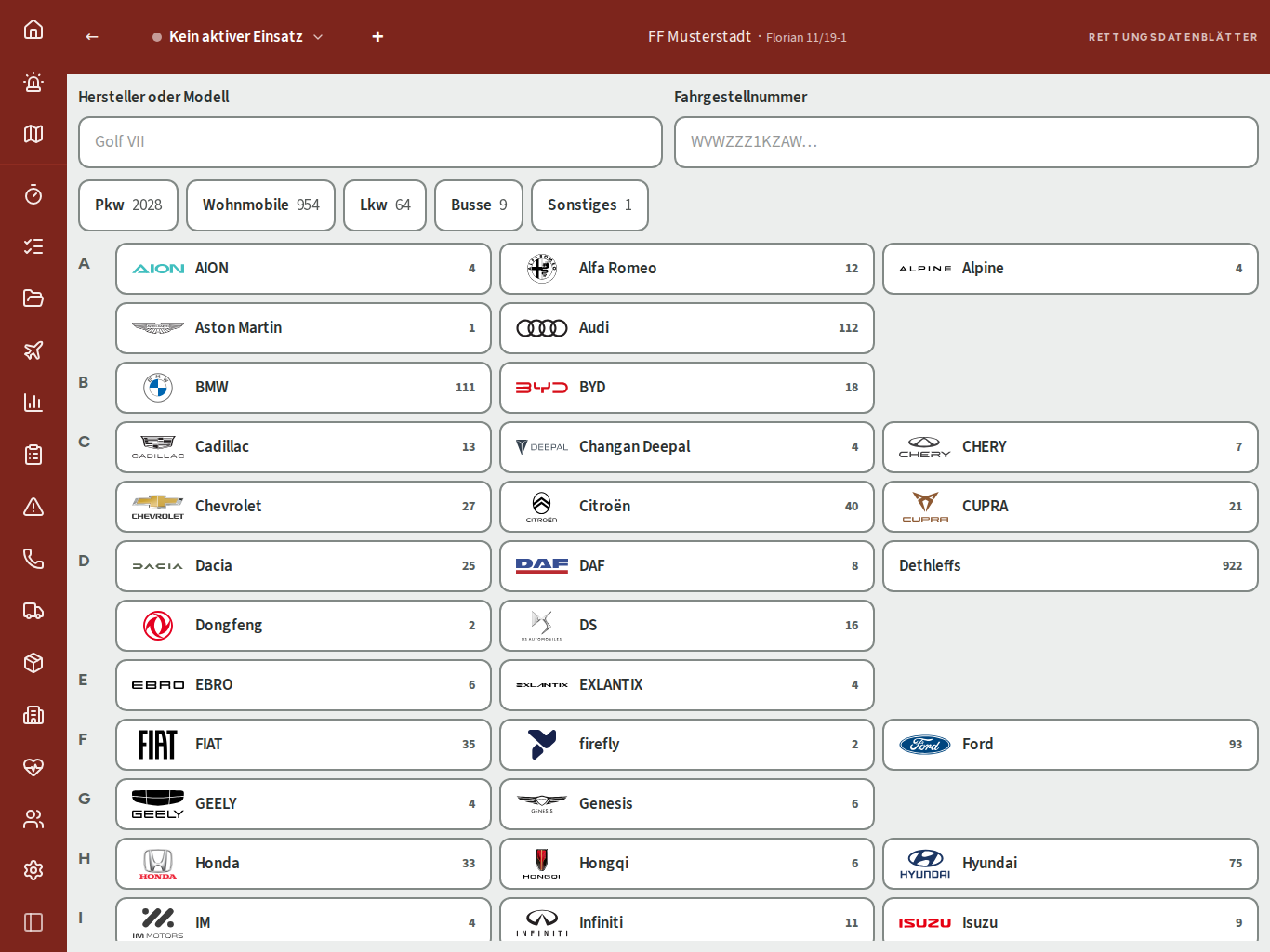Screen dimensions: 1270x952
Task: Open the Alfa Romeo manufacturer card
Action: [687, 269]
